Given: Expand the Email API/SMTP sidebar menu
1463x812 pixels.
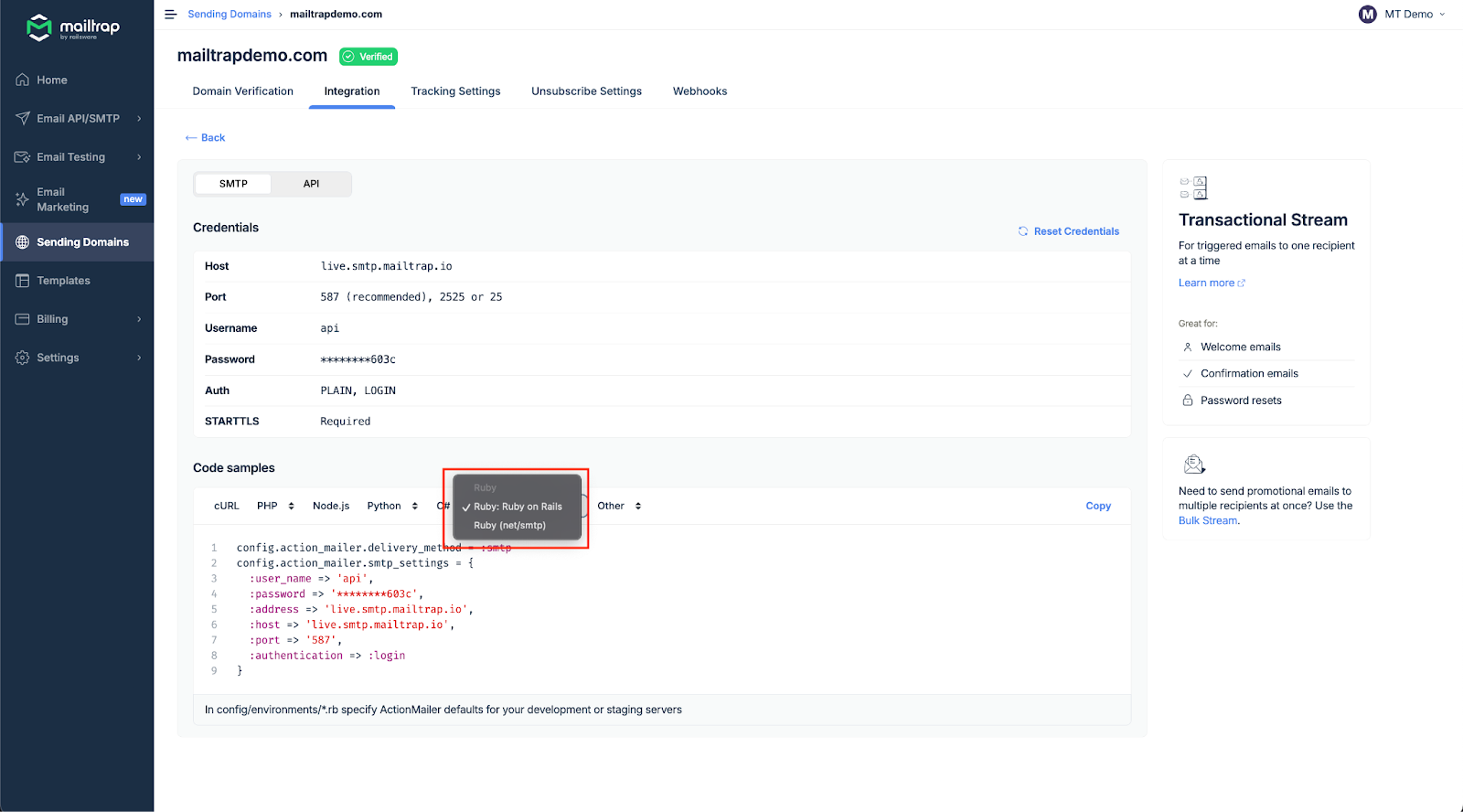Looking at the screenshot, I should click(79, 119).
